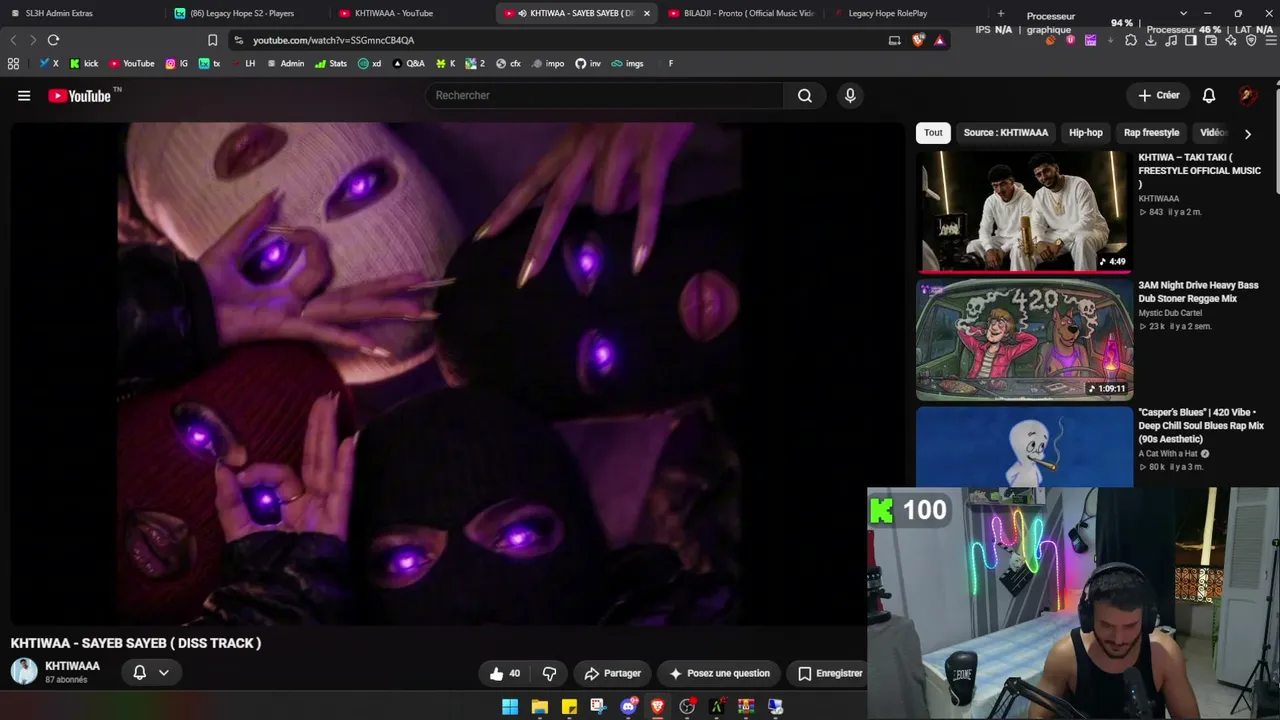Switch to the BILADJI - Pronto tab
The height and width of the screenshot is (720, 1280).
click(741, 14)
